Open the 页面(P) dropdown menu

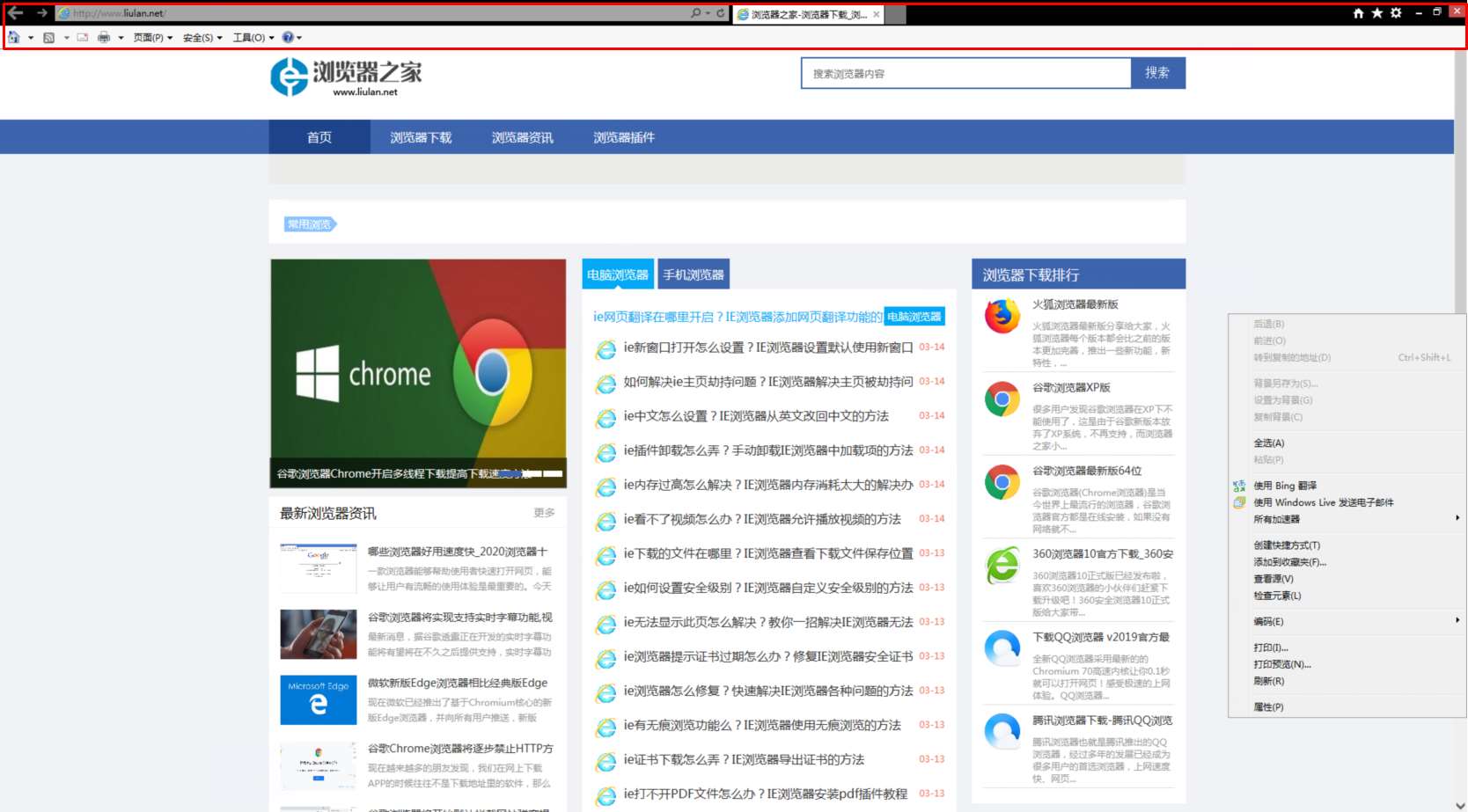click(x=153, y=38)
